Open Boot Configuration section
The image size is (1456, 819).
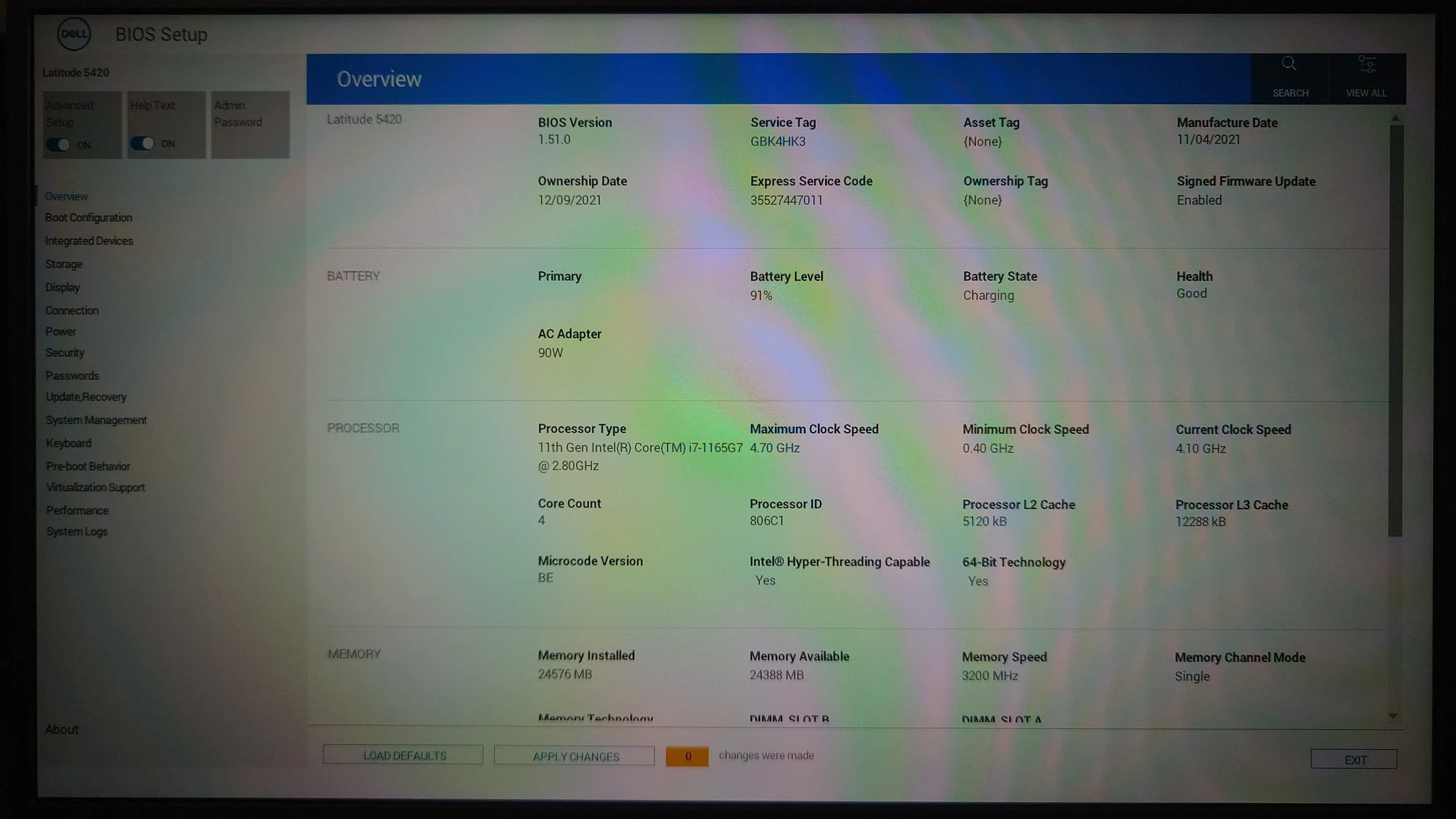[x=89, y=217]
